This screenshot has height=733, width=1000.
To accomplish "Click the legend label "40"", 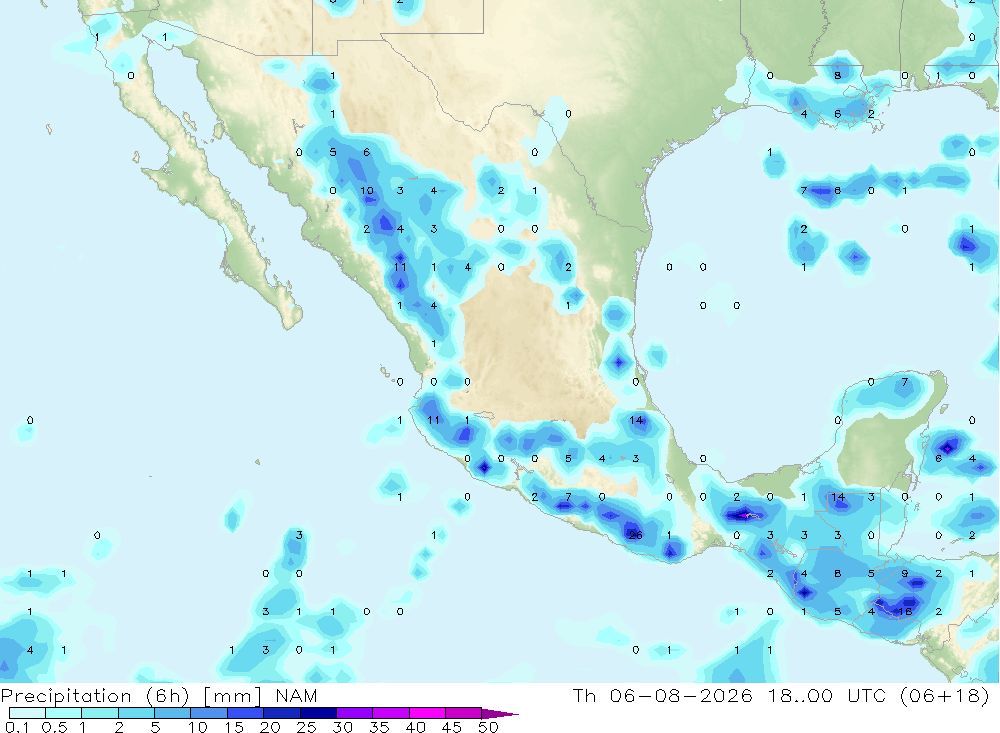I will [415, 727].
